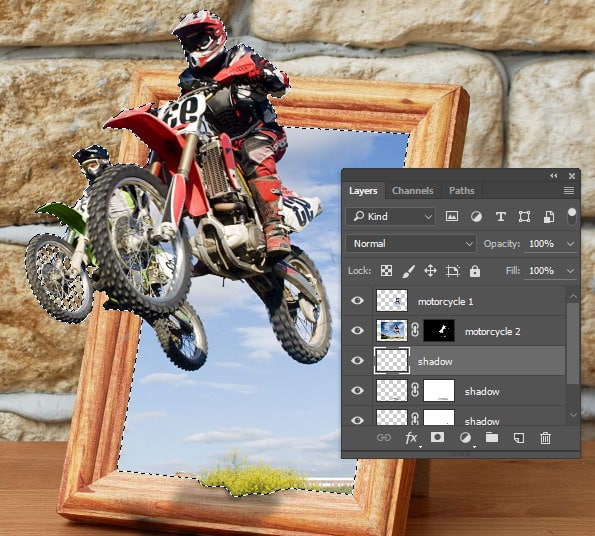Screen dimensions: 595x536
Task: Add layer mask icon
Action: tap(437, 437)
